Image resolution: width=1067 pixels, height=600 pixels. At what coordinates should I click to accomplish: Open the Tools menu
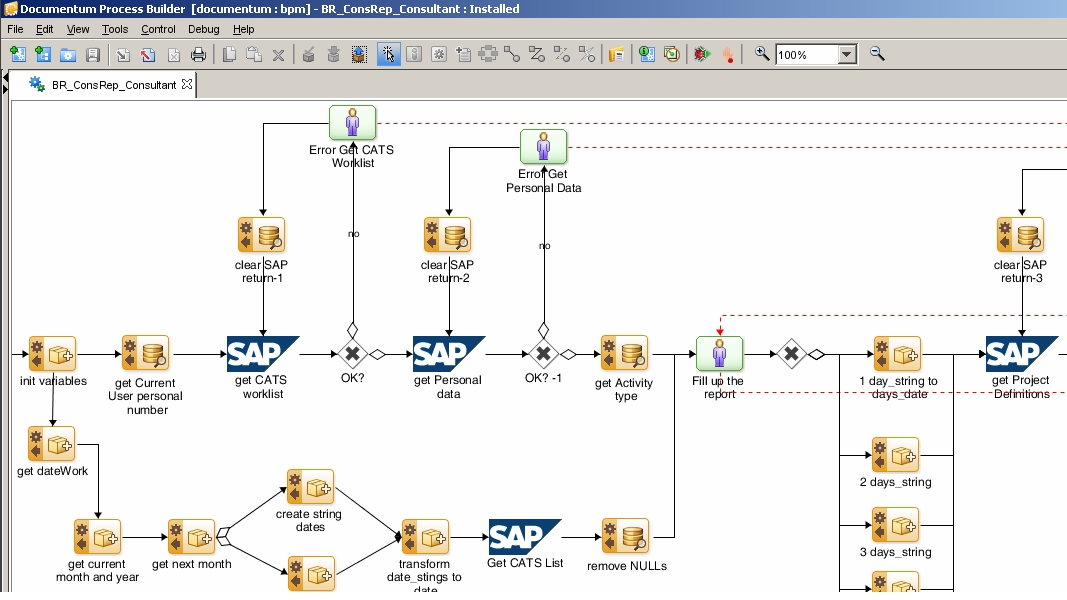point(114,30)
